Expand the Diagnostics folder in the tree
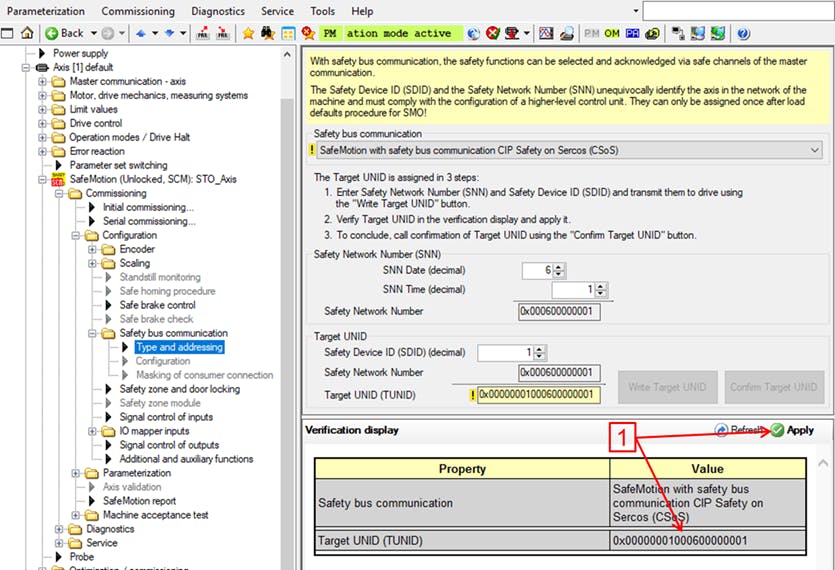835x570 pixels. [59, 529]
